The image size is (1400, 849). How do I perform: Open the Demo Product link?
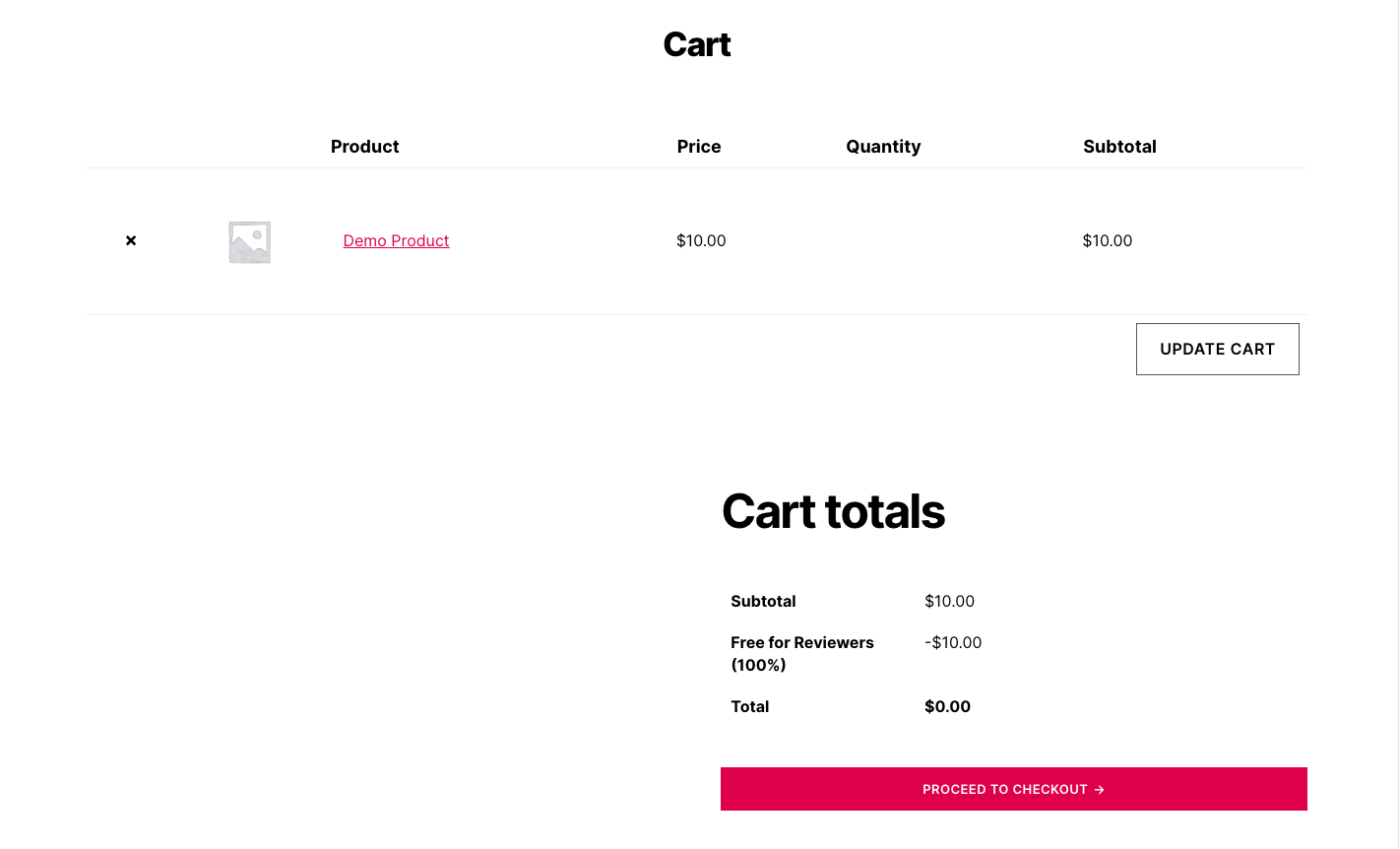(x=396, y=240)
